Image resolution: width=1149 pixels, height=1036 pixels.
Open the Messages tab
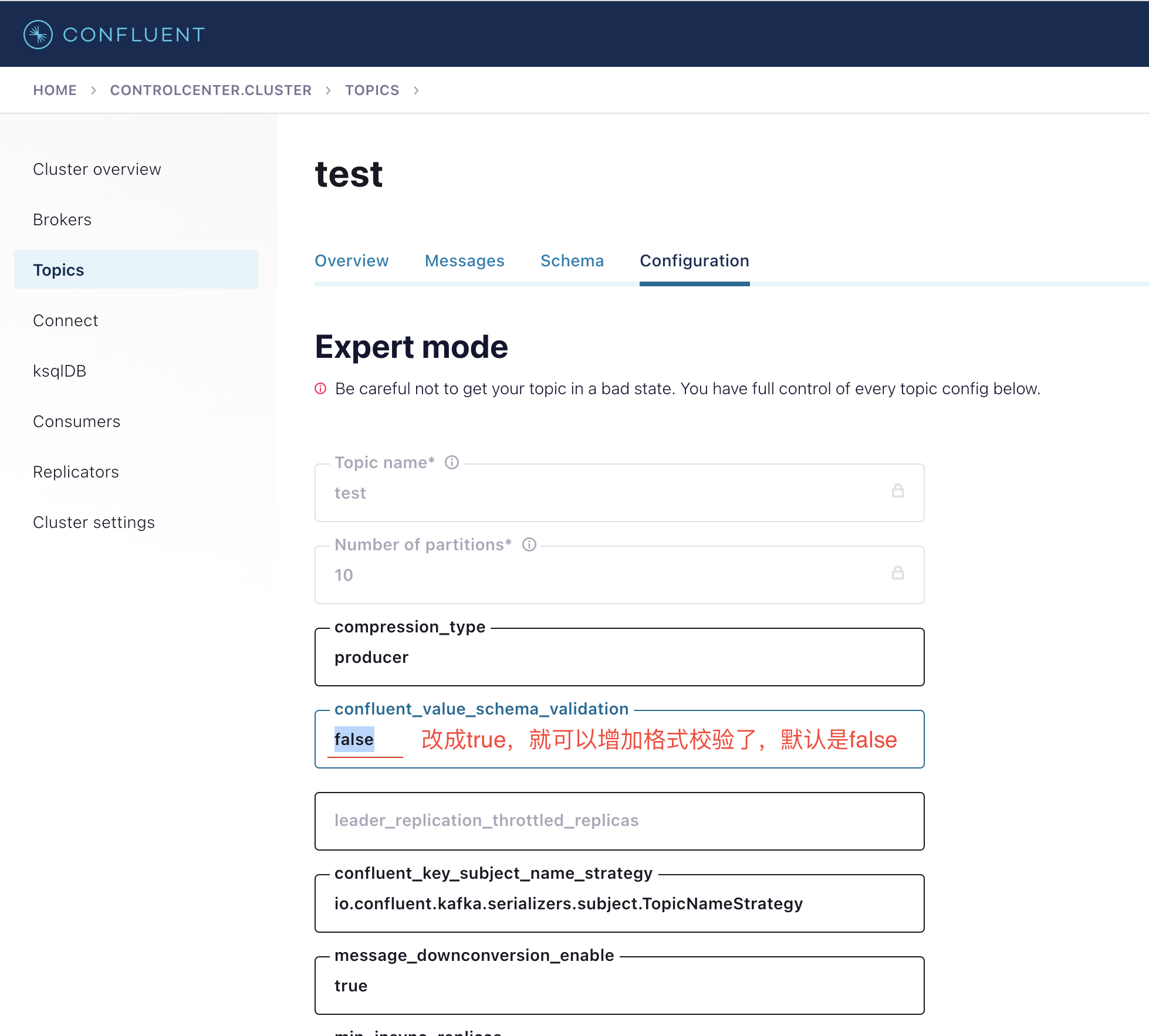pyautogui.click(x=464, y=261)
